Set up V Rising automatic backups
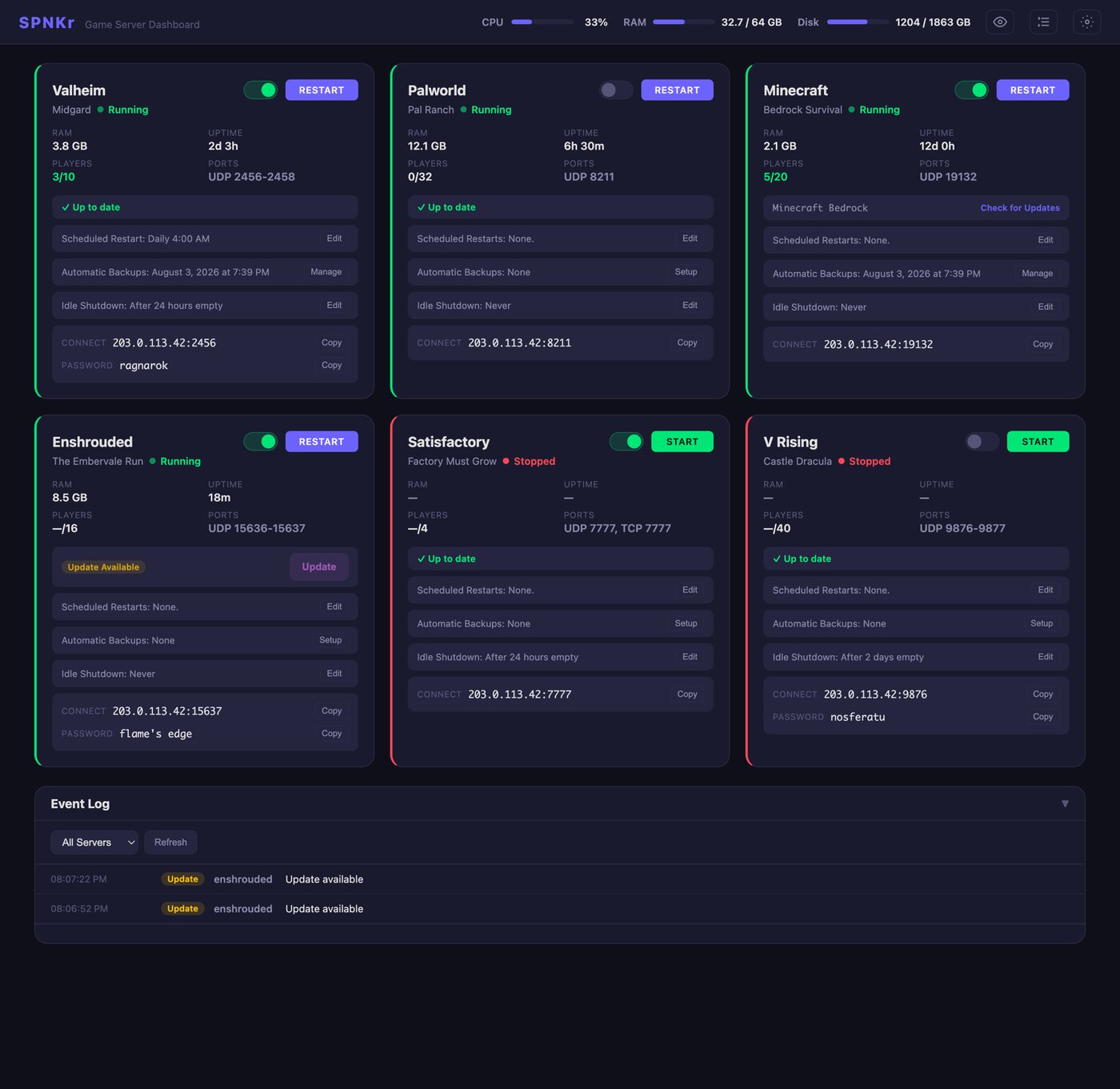This screenshot has width=1120, height=1089. (1042, 623)
